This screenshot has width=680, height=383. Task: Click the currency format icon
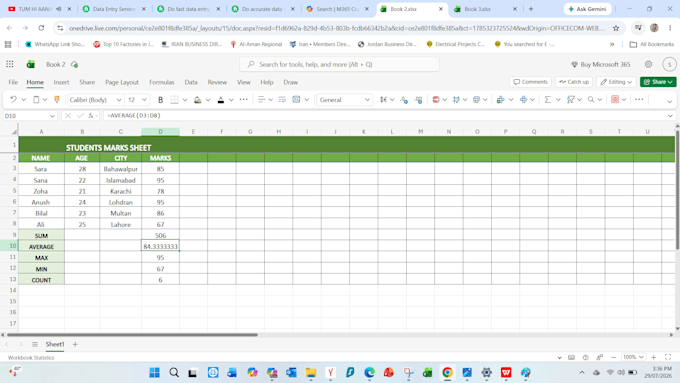click(x=383, y=100)
